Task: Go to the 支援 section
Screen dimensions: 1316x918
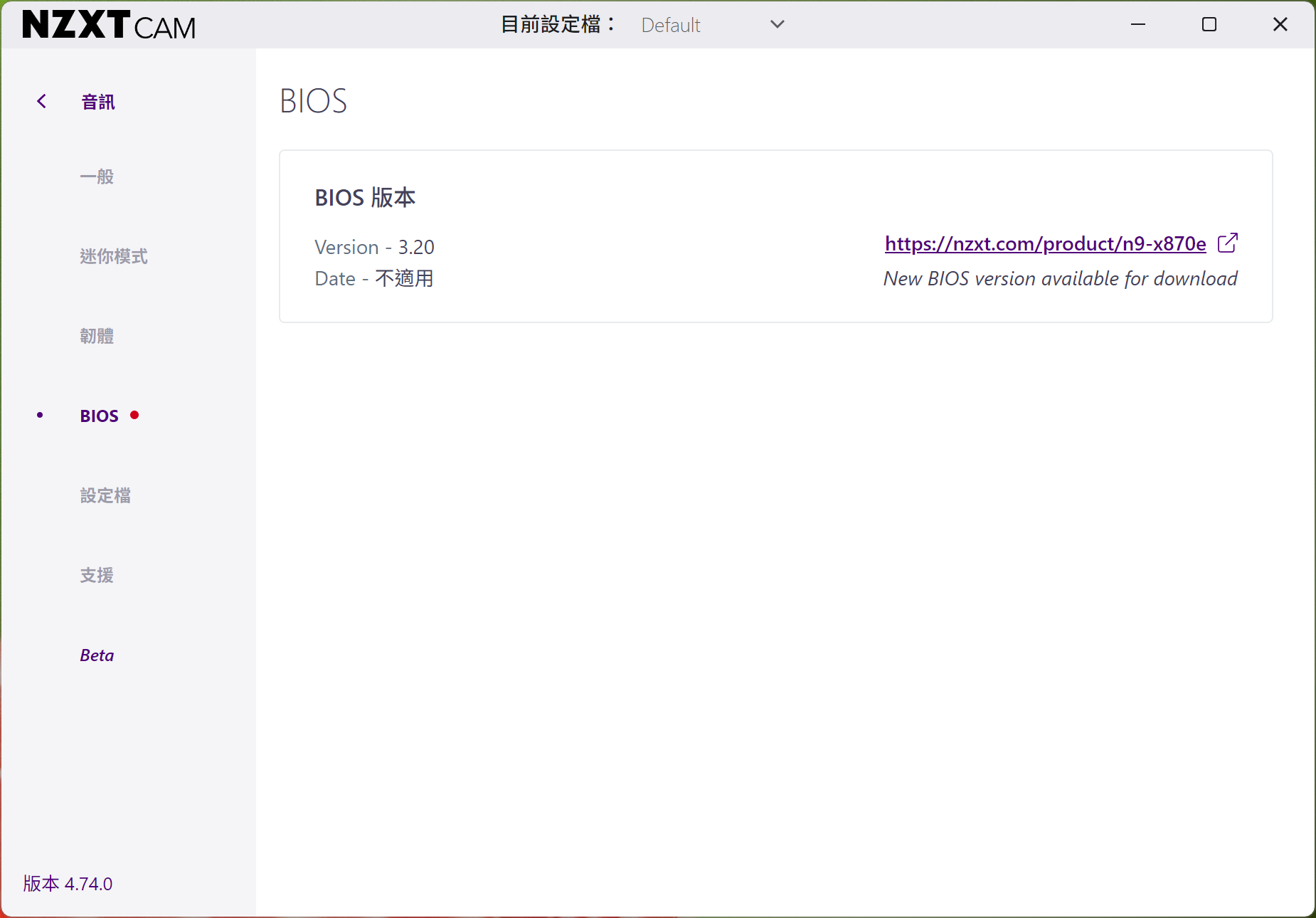Action: (x=97, y=575)
